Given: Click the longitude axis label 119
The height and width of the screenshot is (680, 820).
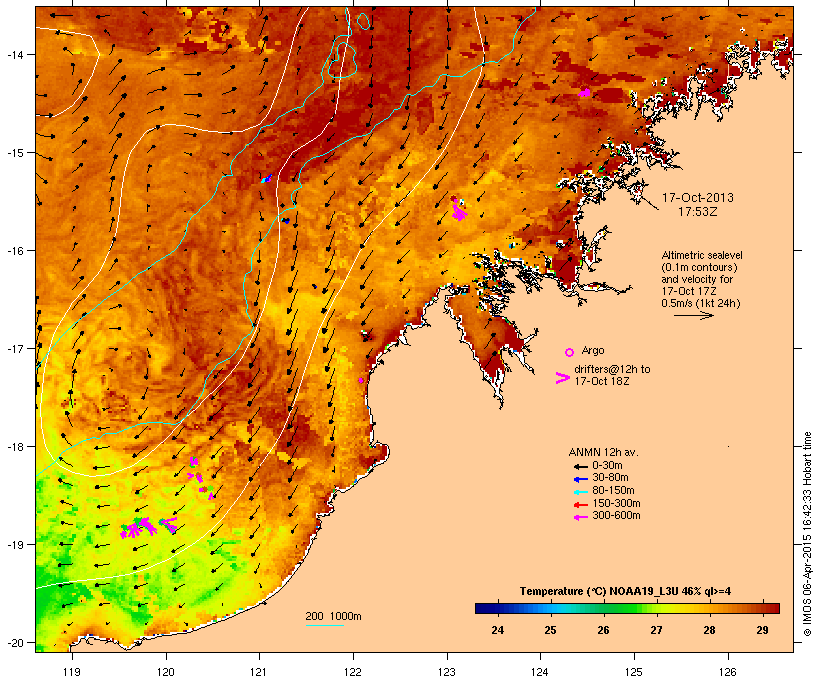Looking at the screenshot, I should (x=72, y=672).
